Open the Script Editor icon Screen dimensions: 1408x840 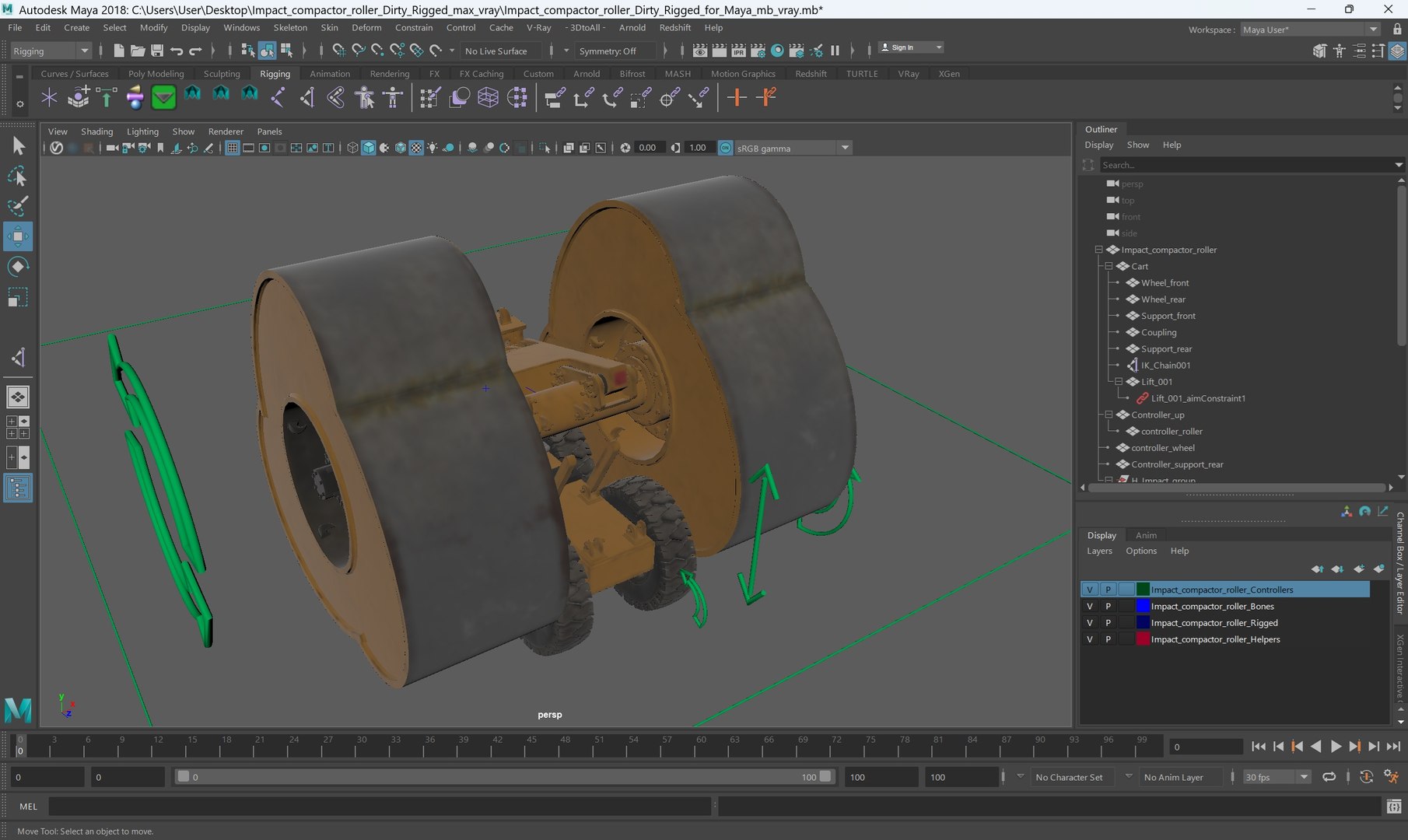[1394, 807]
